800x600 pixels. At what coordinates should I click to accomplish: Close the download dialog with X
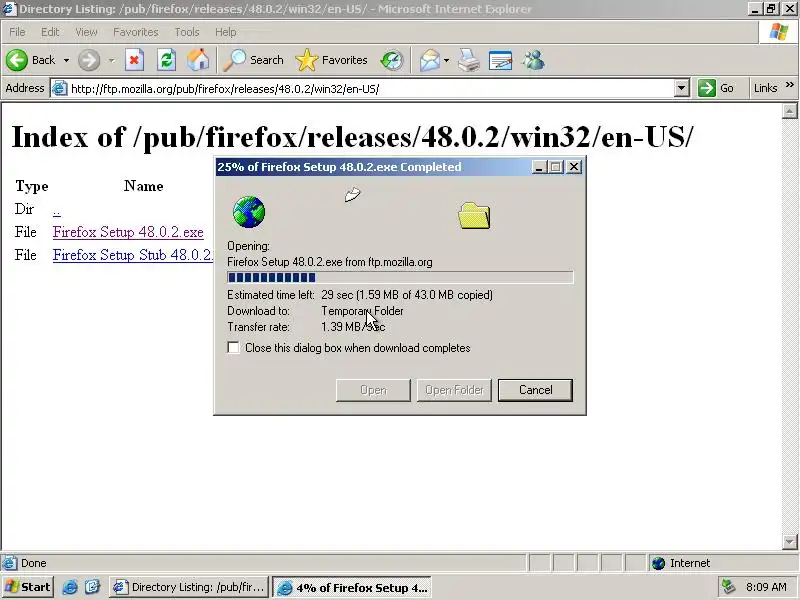pyautogui.click(x=574, y=167)
